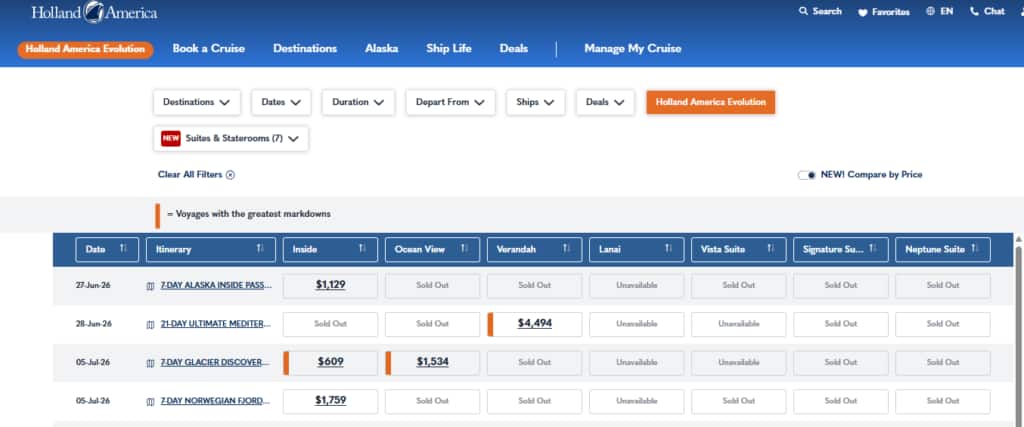
Task: Select $1,129 Inside price
Action: pyautogui.click(x=330, y=285)
